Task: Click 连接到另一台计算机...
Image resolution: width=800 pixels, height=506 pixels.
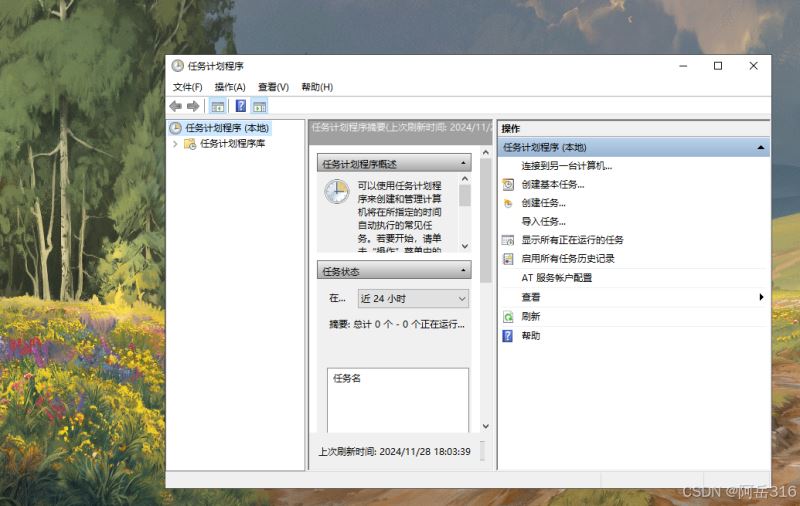Action: [x=567, y=166]
